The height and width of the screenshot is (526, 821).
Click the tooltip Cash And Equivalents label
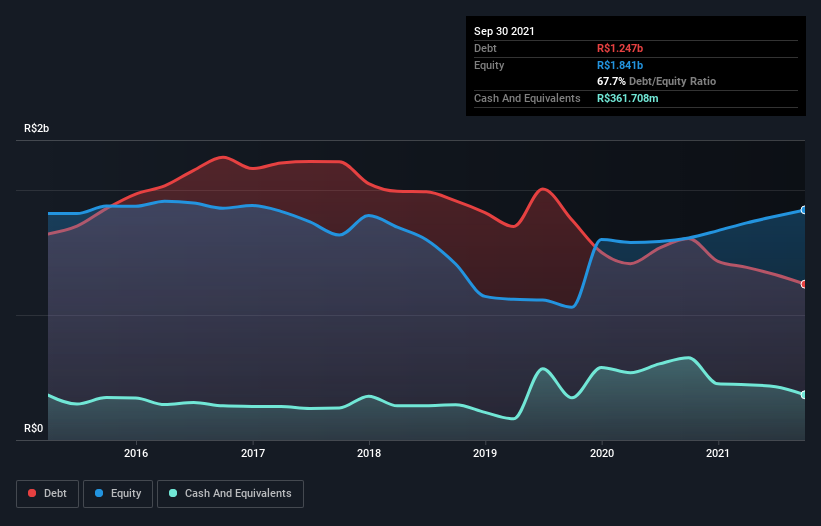click(x=527, y=98)
